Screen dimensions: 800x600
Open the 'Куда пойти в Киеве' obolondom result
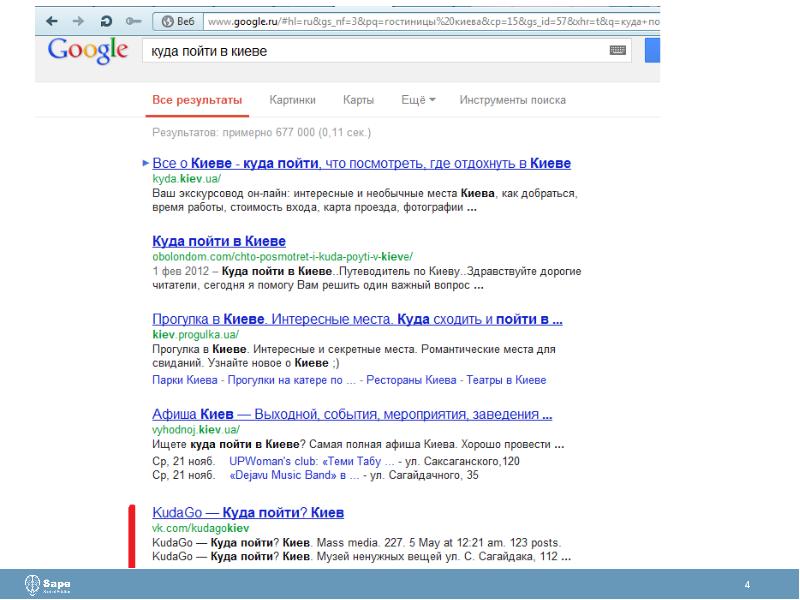[219, 241]
